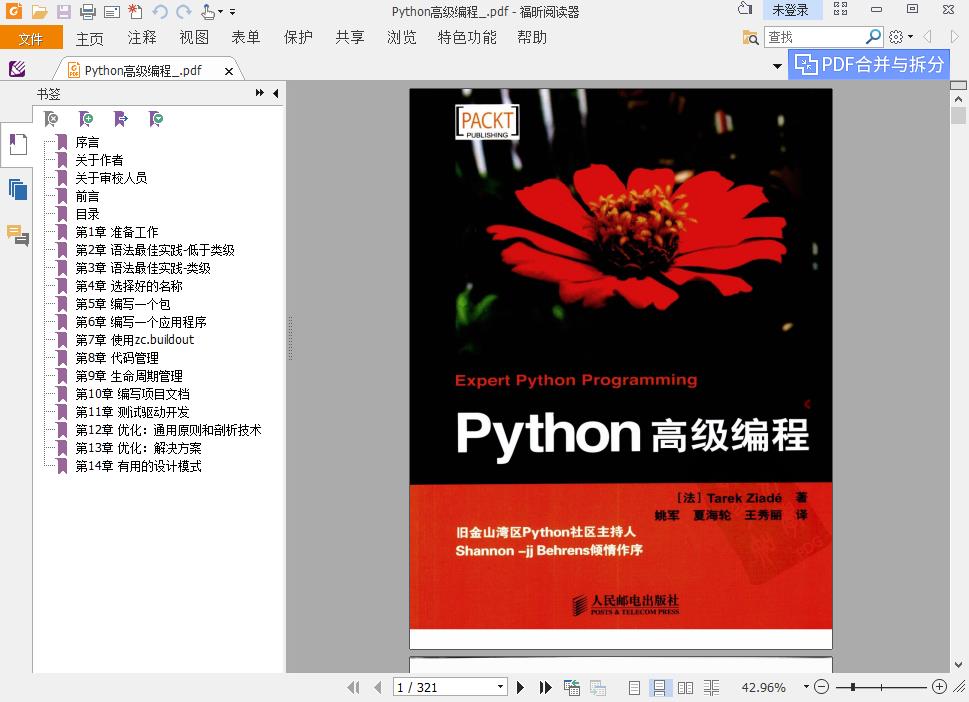
Task: Open the hand tool dropdown arrow
Action: pos(220,12)
